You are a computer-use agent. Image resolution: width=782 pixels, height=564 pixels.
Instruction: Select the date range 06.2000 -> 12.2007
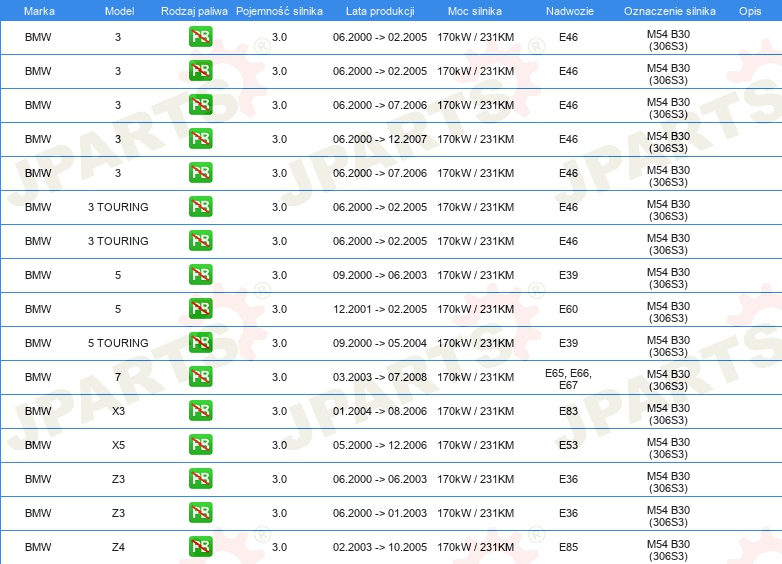380,139
